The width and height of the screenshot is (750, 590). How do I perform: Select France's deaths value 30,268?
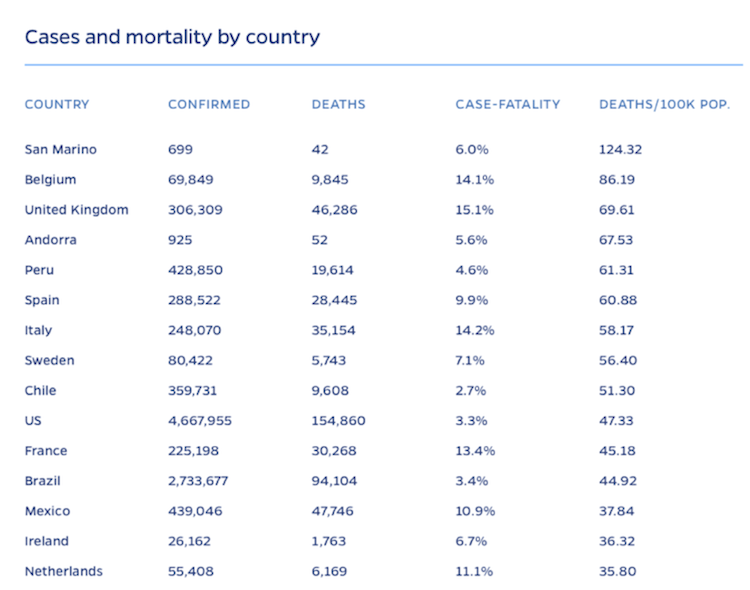click(x=334, y=451)
